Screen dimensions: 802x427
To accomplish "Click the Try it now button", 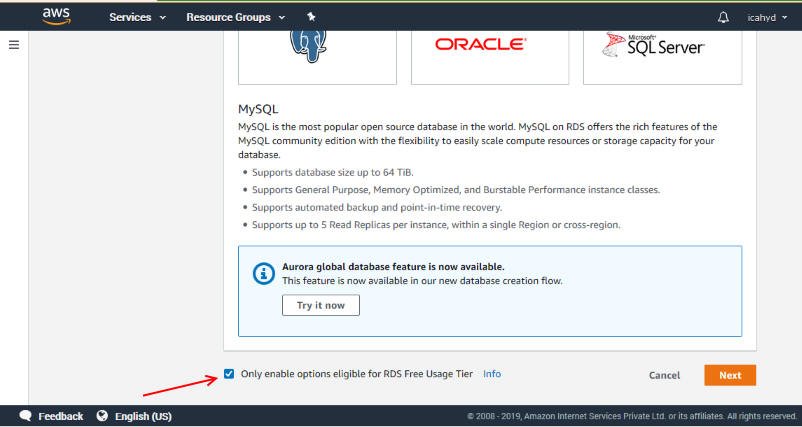I will [321, 305].
